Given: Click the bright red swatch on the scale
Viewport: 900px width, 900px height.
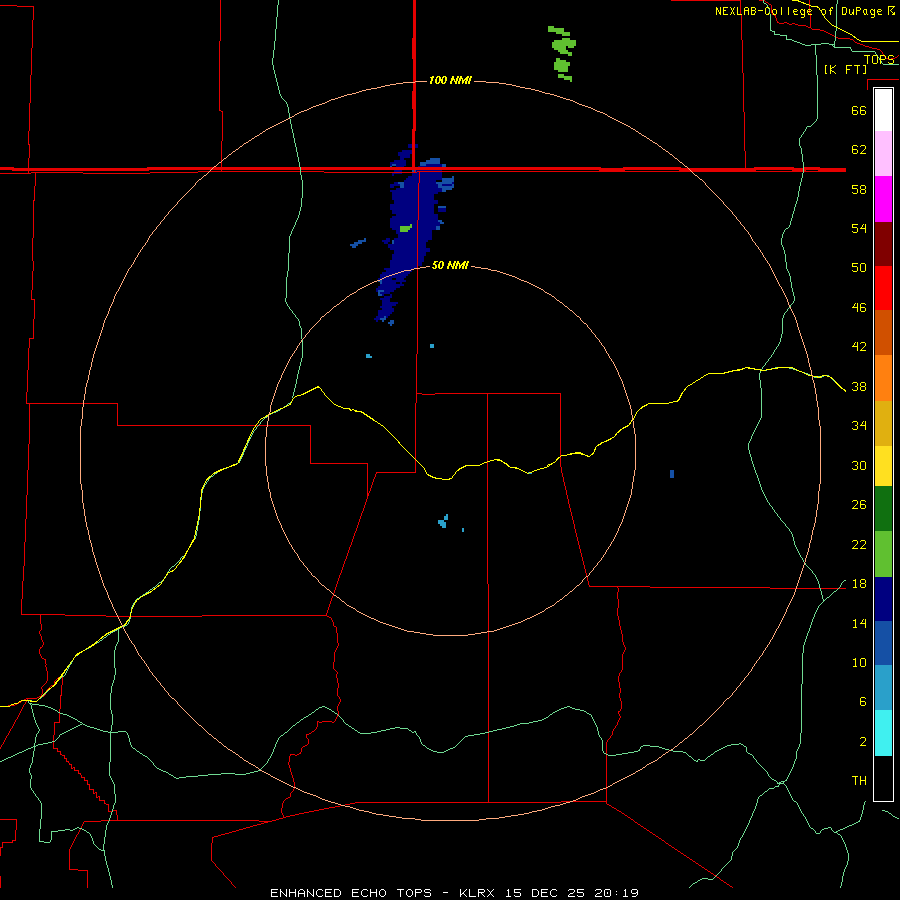Looking at the screenshot, I should [x=883, y=288].
